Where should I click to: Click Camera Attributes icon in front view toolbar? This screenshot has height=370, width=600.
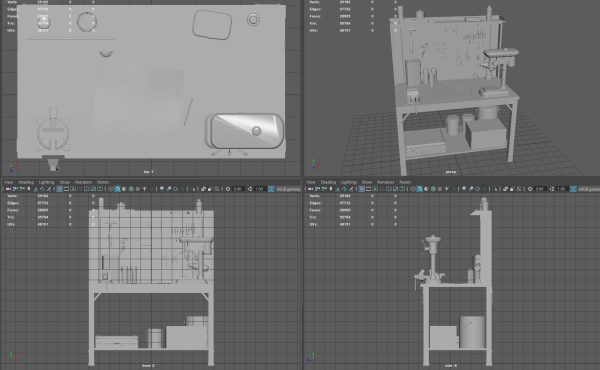tap(21, 189)
